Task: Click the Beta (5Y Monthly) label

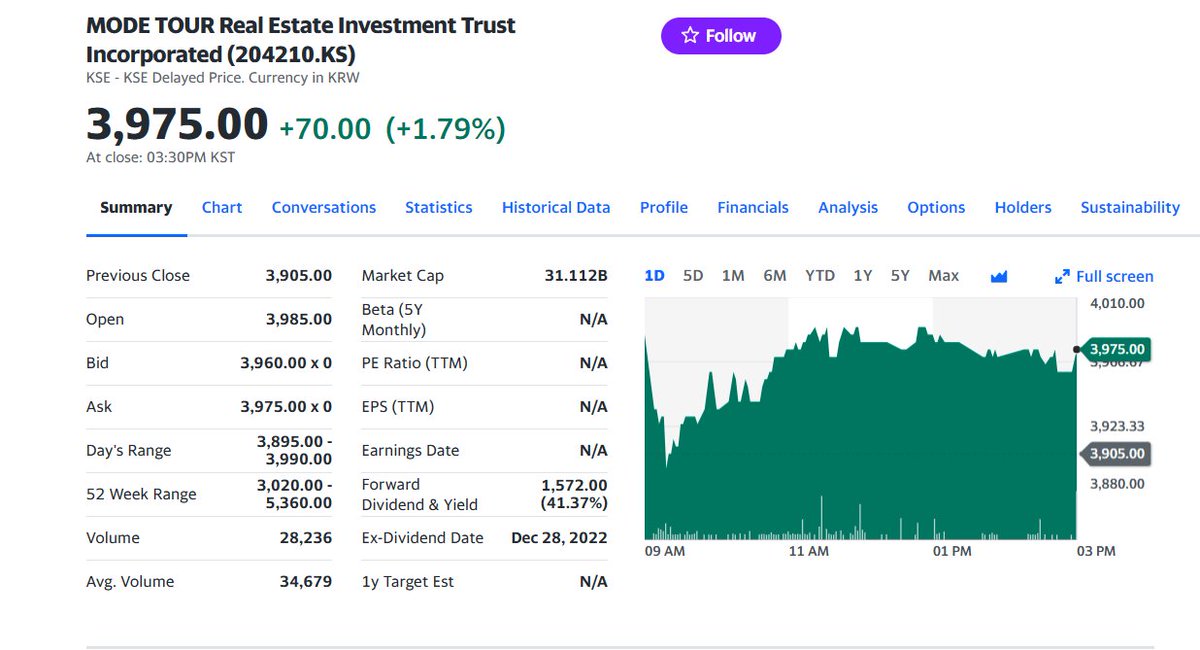Action: (x=394, y=320)
